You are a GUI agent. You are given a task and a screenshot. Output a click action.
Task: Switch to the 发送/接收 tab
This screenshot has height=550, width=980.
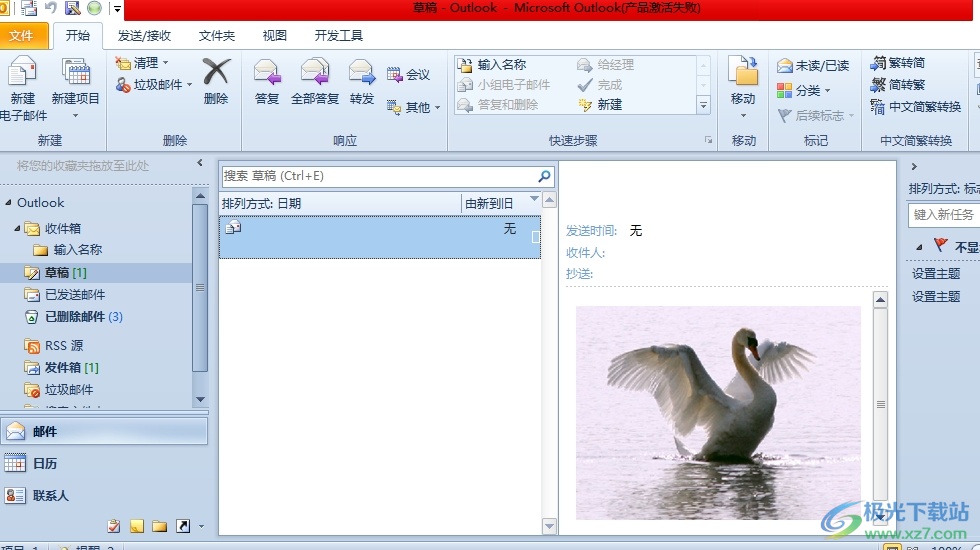click(144, 36)
